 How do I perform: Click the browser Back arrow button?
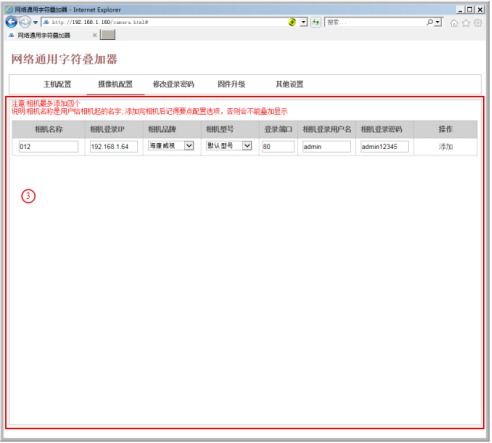tap(11, 22)
